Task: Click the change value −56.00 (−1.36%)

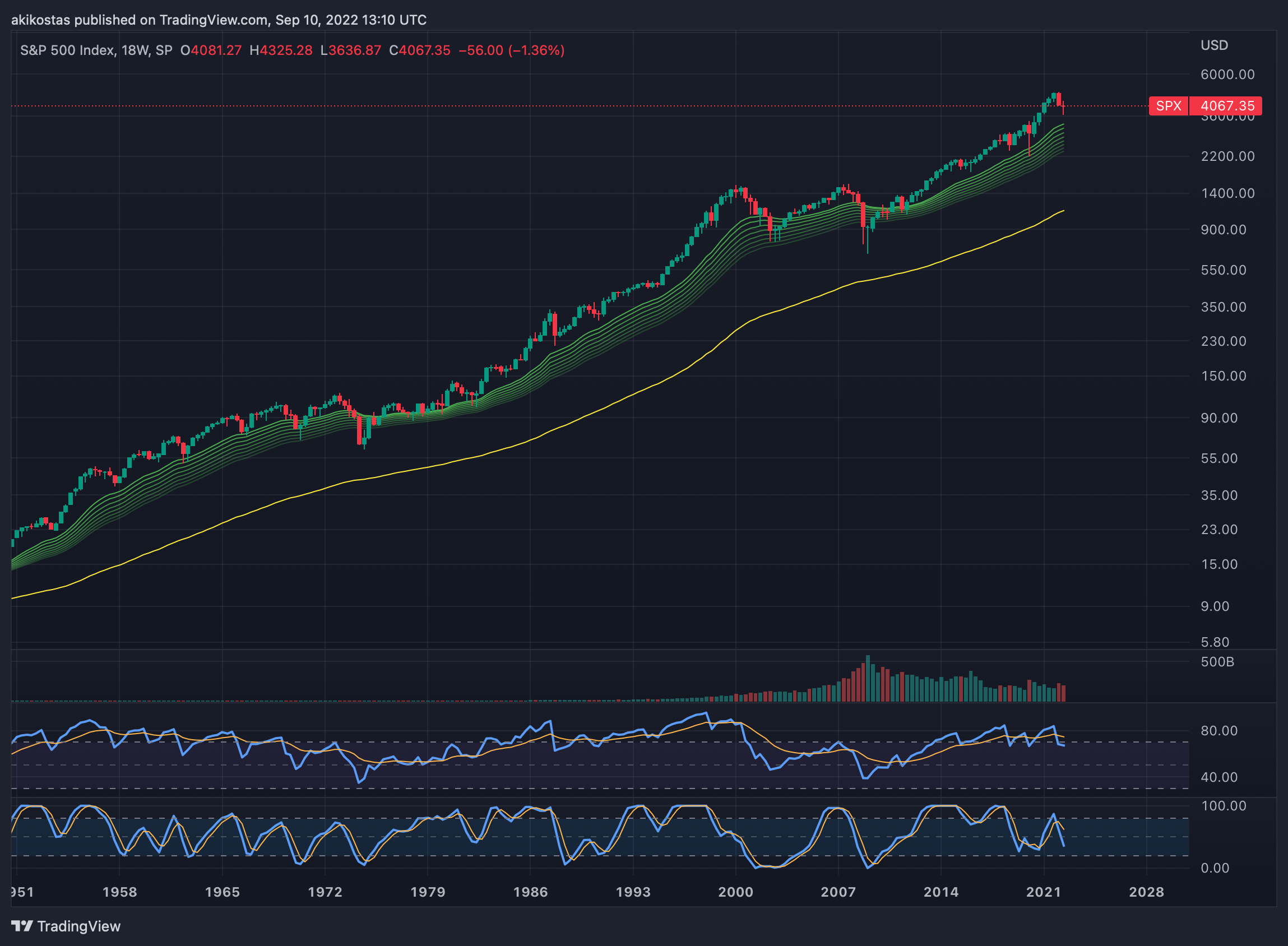Action: point(511,50)
